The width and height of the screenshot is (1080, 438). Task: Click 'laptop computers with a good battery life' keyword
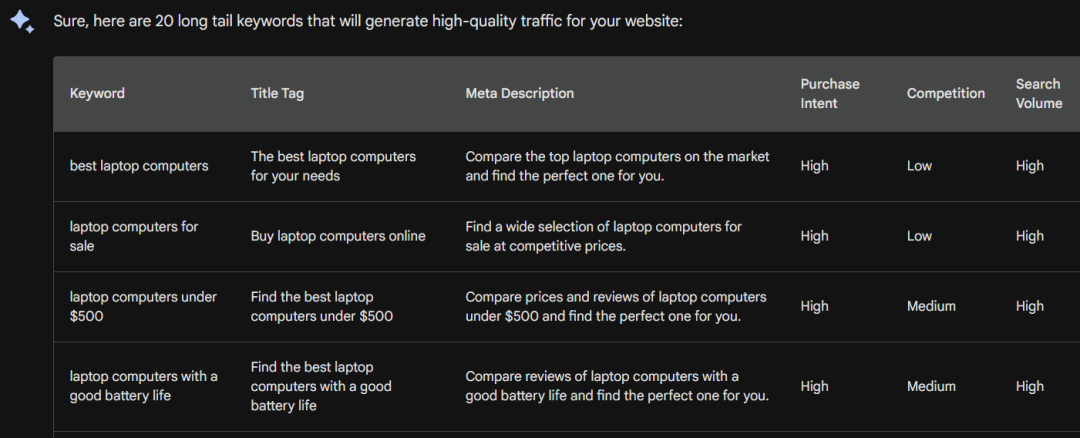click(143, 386)
